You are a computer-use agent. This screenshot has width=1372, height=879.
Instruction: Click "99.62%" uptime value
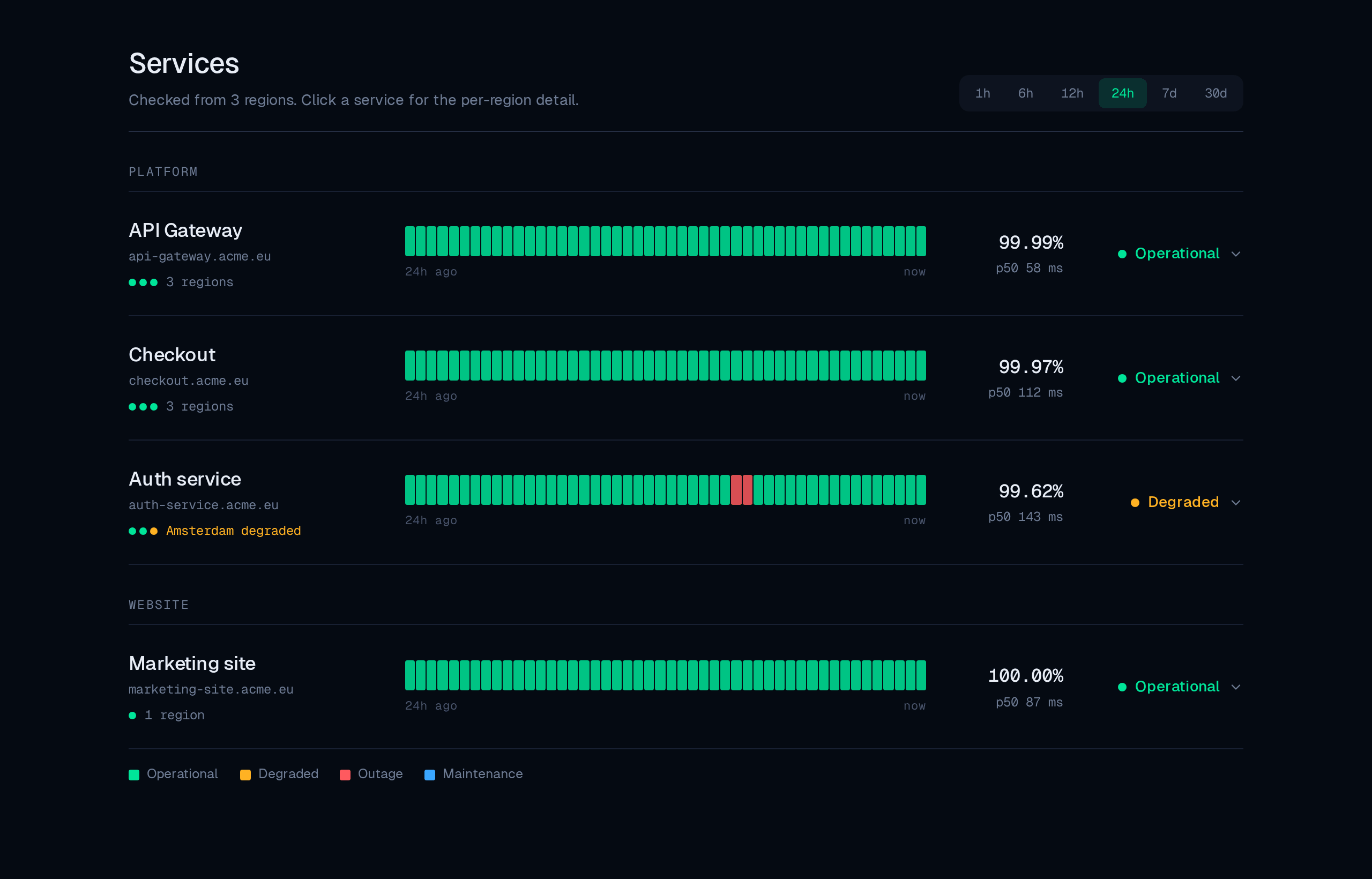1031,491
